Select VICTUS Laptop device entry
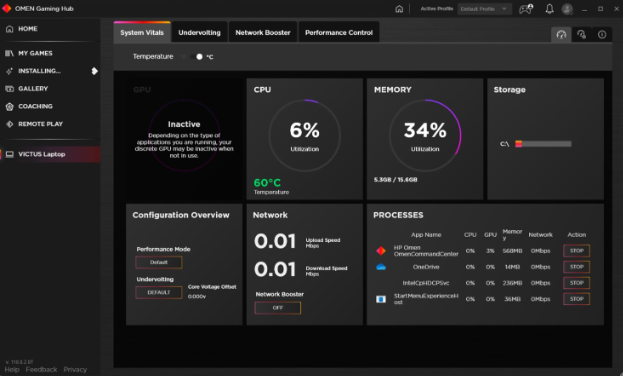624x376 pixels. [50, 154]
